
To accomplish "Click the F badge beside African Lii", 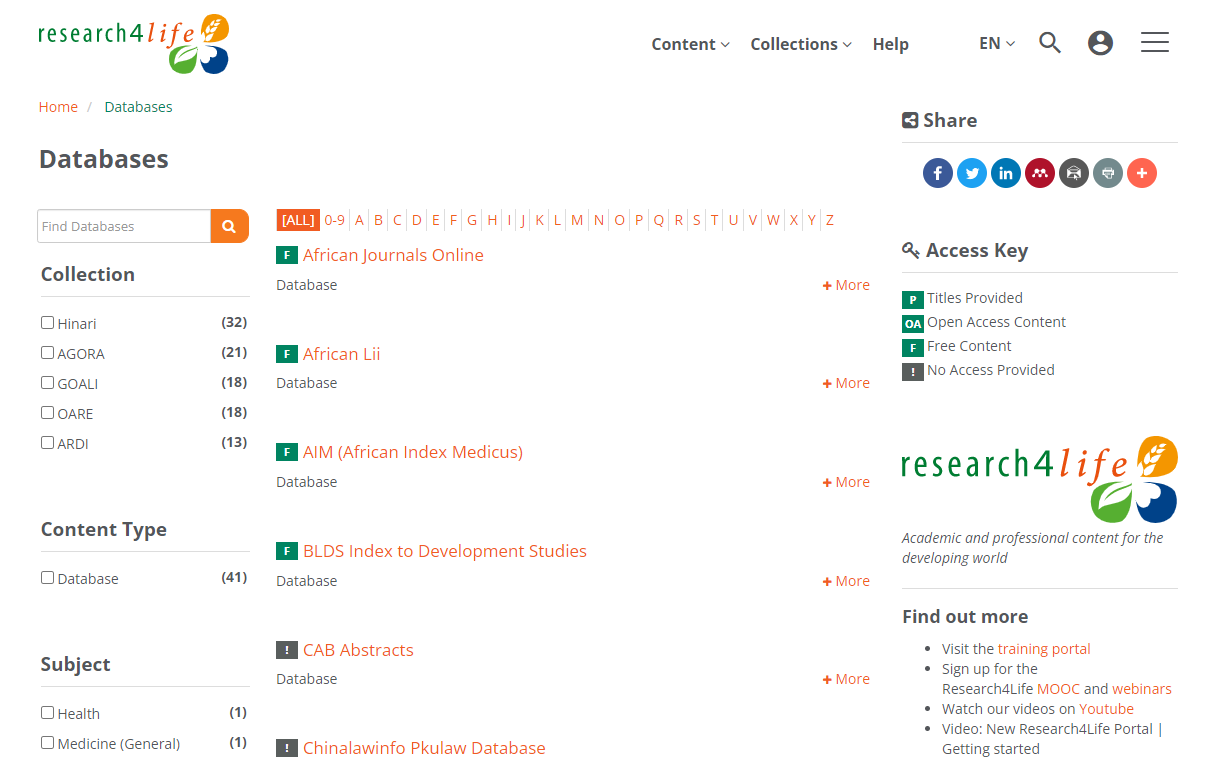I will 287,354.
